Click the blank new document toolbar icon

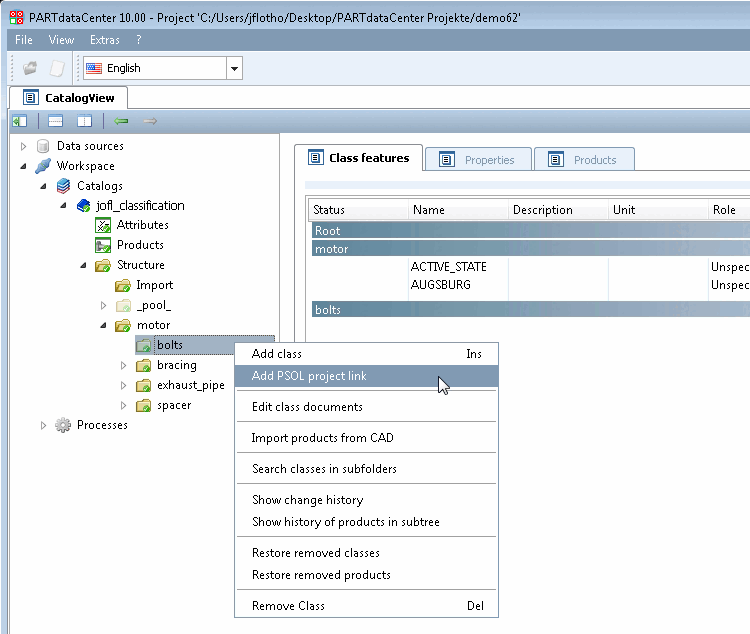[57, 68]
